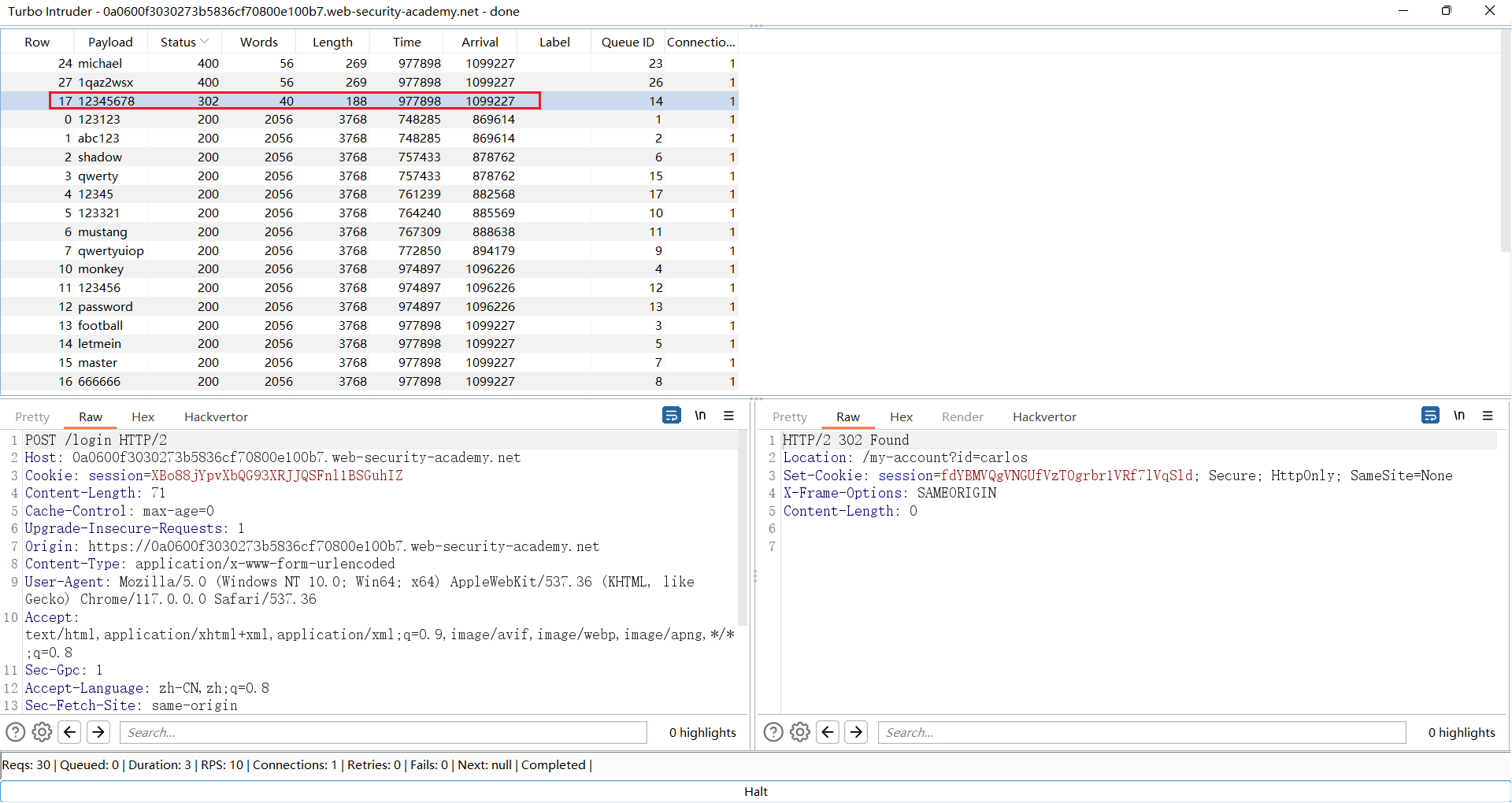Go to next match in request search

[98, 732]
